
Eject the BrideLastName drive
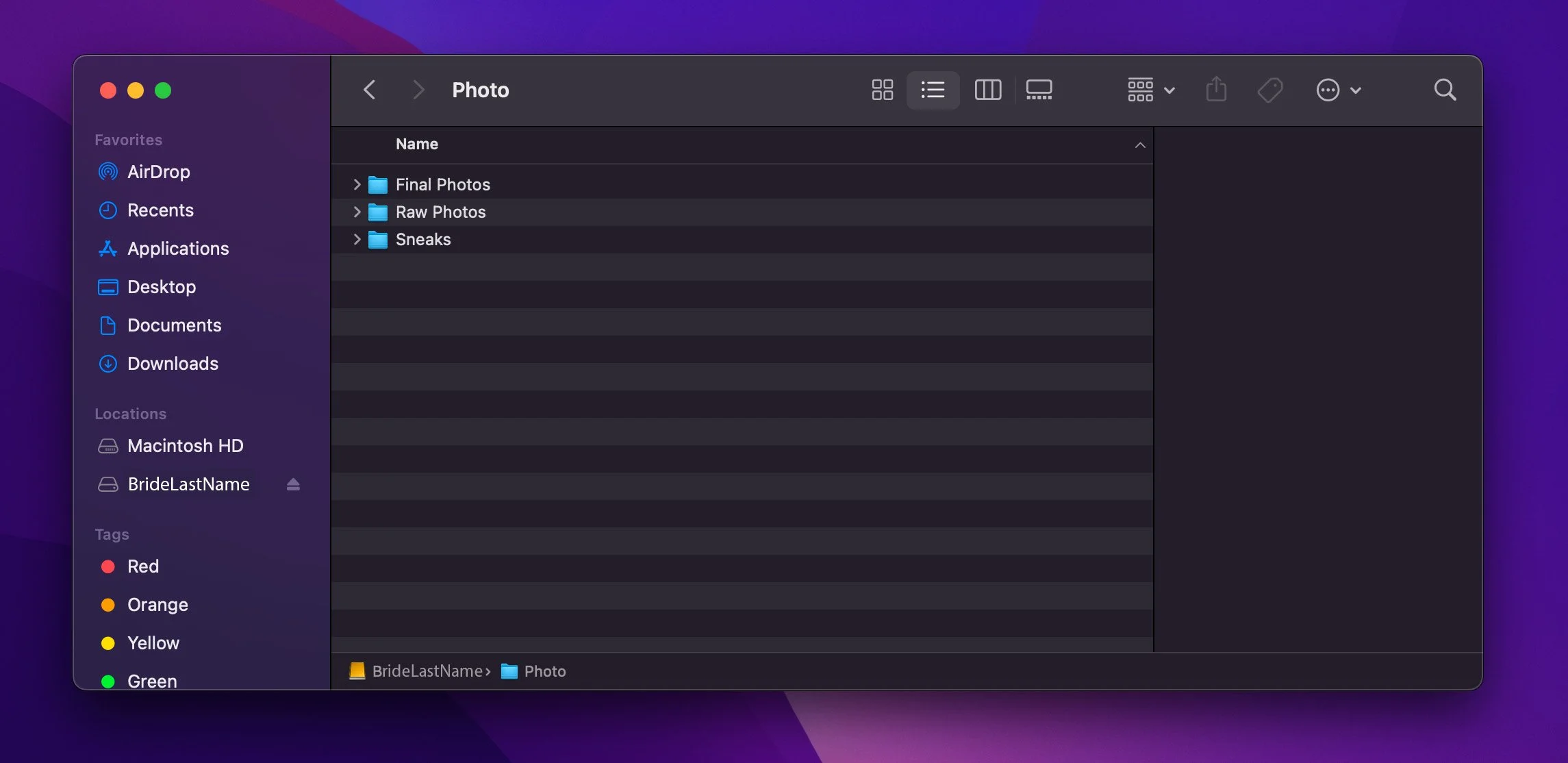tap(293, 484)
